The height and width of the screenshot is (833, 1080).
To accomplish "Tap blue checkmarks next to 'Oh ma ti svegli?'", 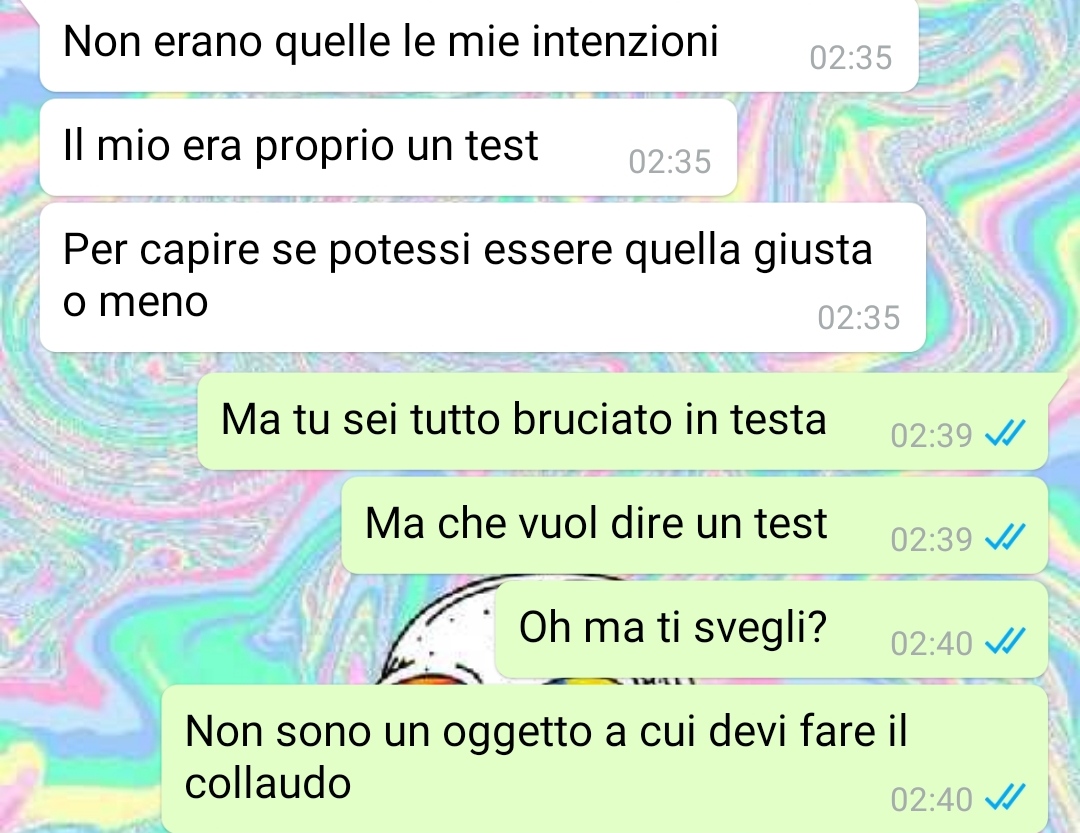I will coord(1005,642).
